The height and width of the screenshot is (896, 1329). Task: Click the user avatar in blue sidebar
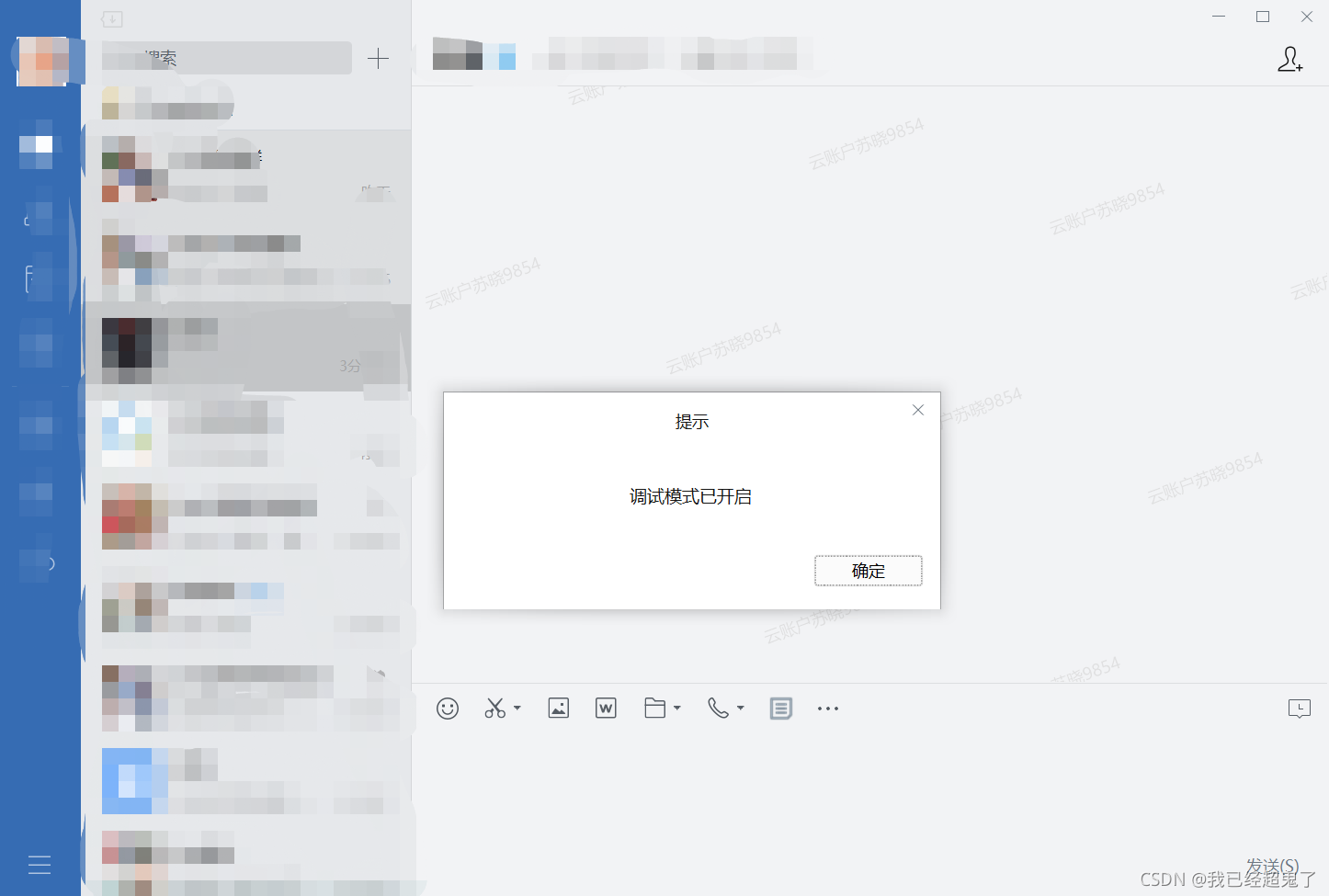(x=42, y=62)
